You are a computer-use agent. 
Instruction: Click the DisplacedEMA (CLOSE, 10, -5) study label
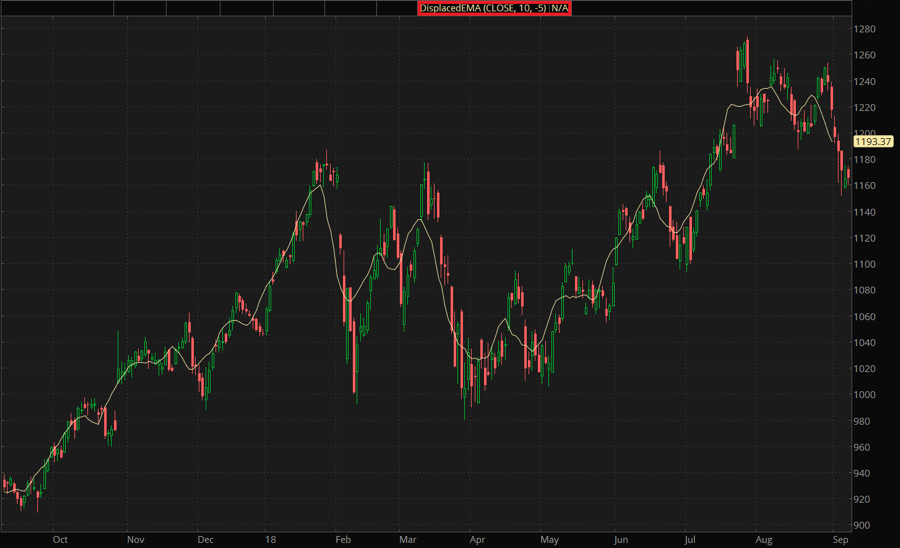[484, 8]
